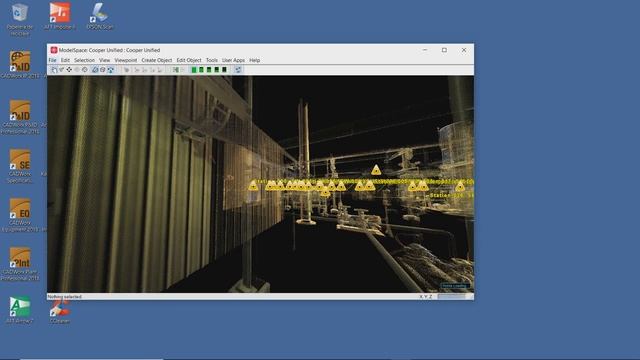Click the status bar progress indicator
Screen dimensions: 640x360
451,297
